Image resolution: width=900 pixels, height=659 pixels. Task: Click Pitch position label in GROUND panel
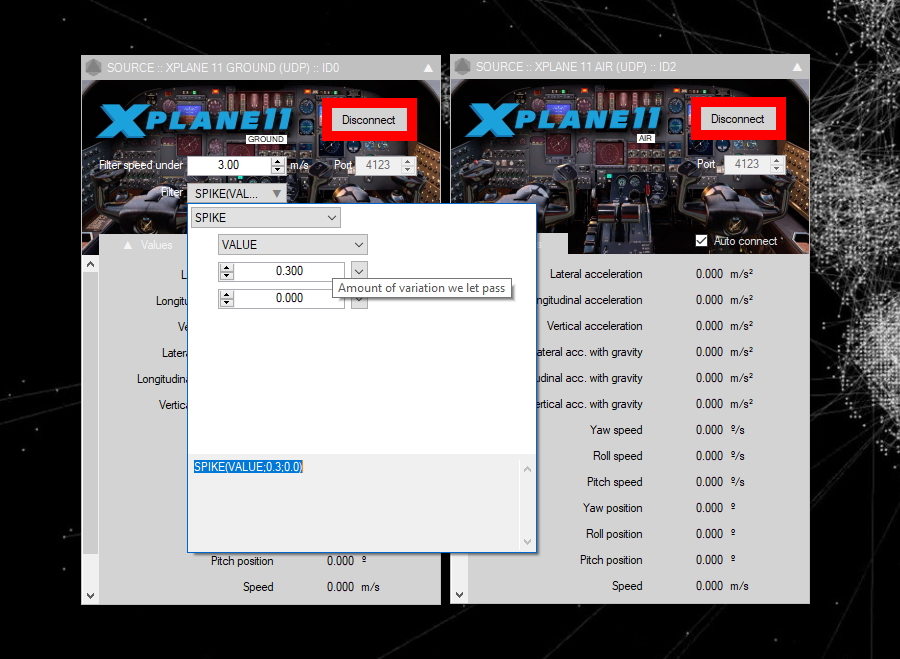(x=242, y=561)
